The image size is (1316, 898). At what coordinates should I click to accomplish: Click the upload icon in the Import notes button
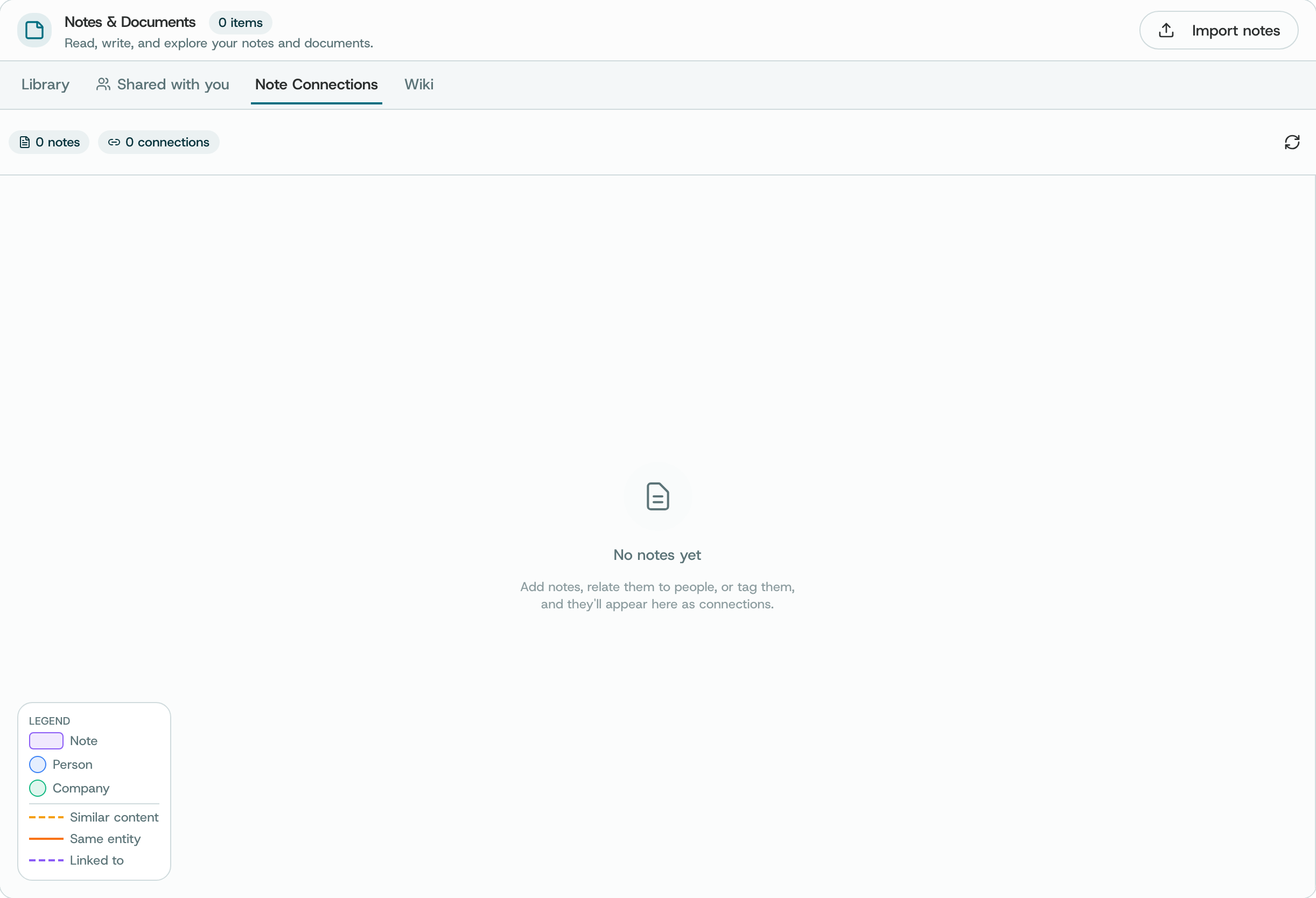1166,31
